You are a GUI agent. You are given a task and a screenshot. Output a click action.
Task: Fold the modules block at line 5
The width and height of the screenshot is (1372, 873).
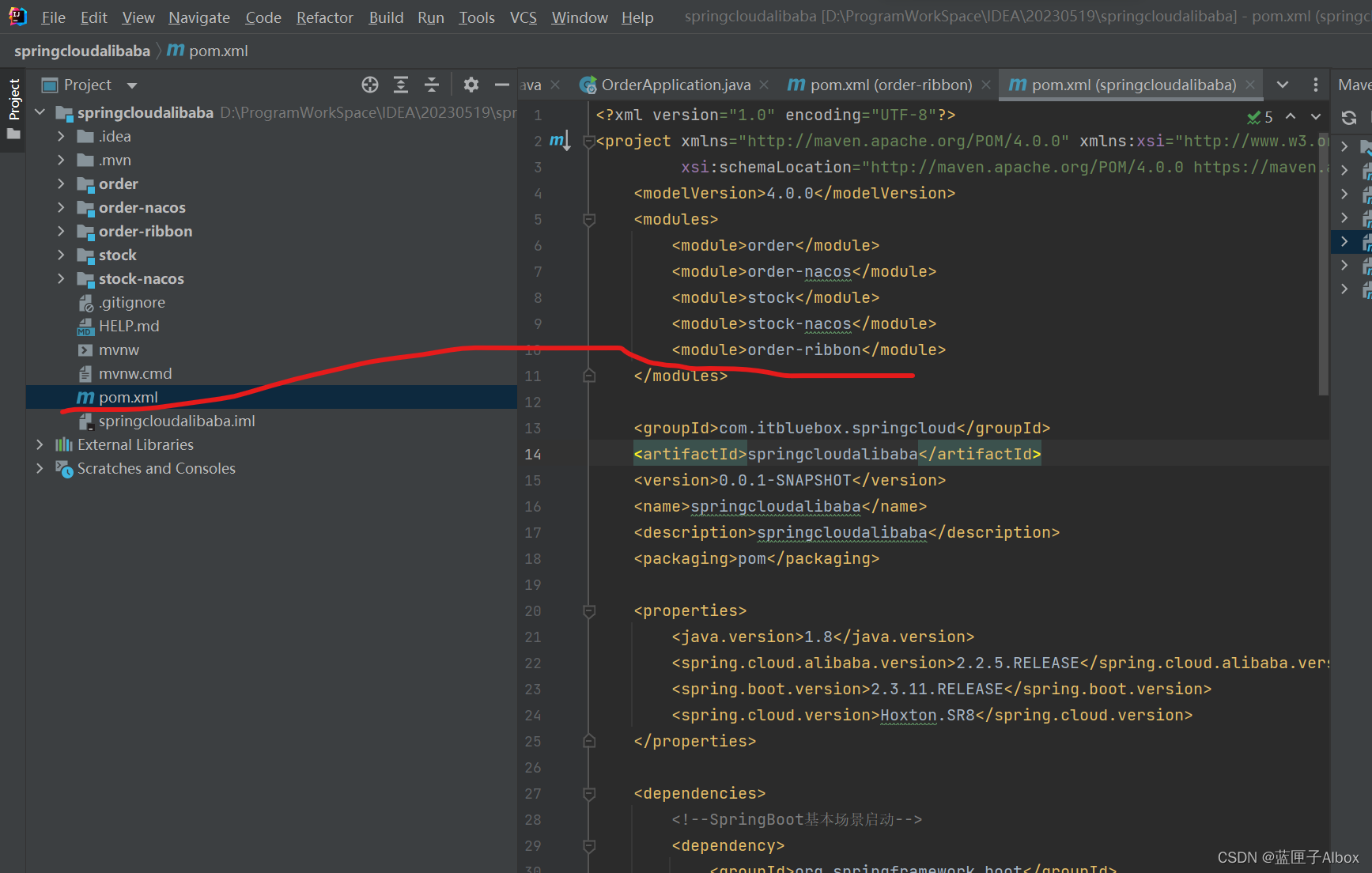(589, 220)
